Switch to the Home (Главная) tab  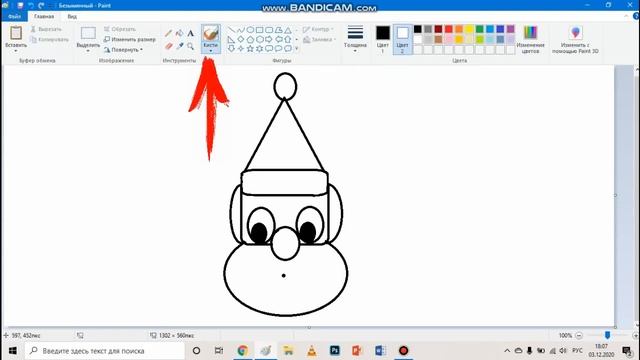pyautogui.click(x=44, y=16)
